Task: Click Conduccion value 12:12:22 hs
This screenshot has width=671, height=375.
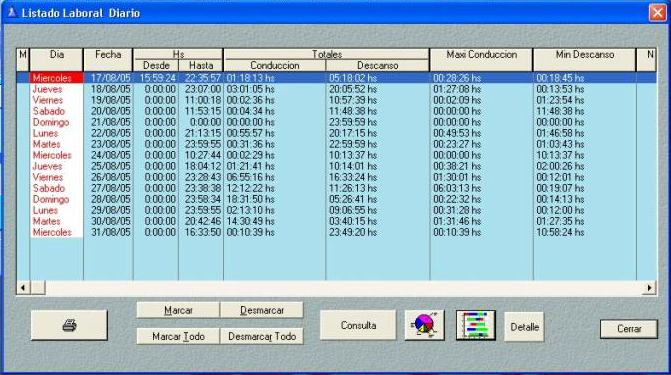Action: coord(250,188)
